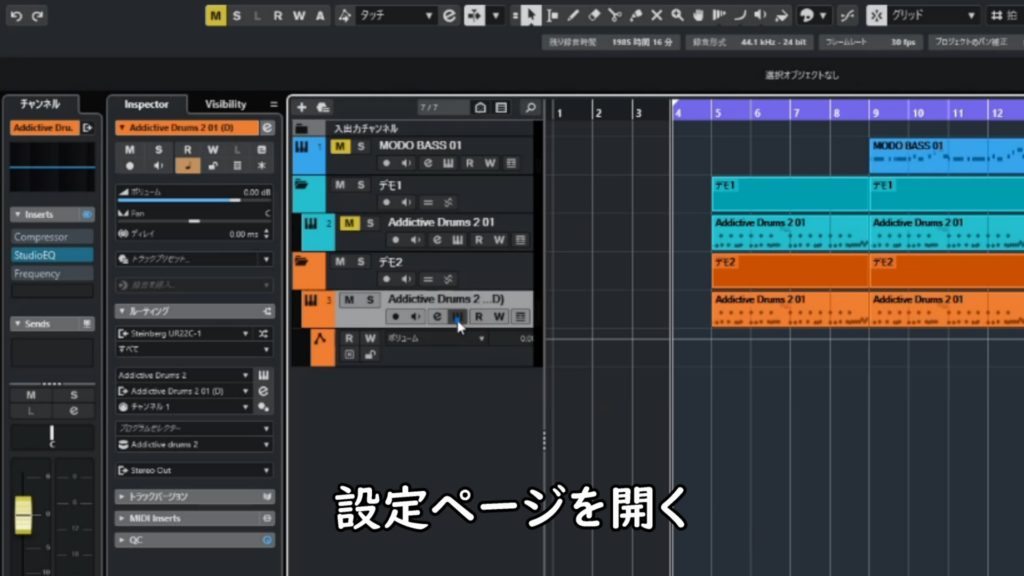Select the Eraser tool
The height and width of the screenshot is (576, 1024).
tap(593, 15)
